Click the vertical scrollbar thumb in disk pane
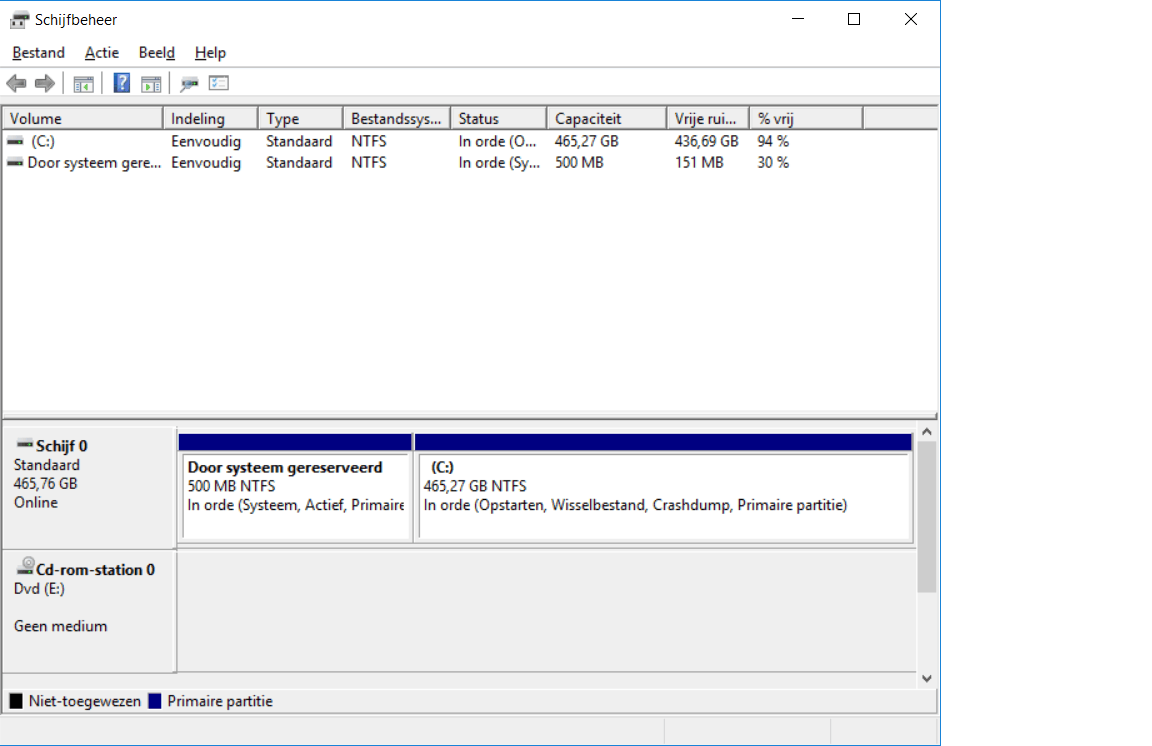 [926, 517]
